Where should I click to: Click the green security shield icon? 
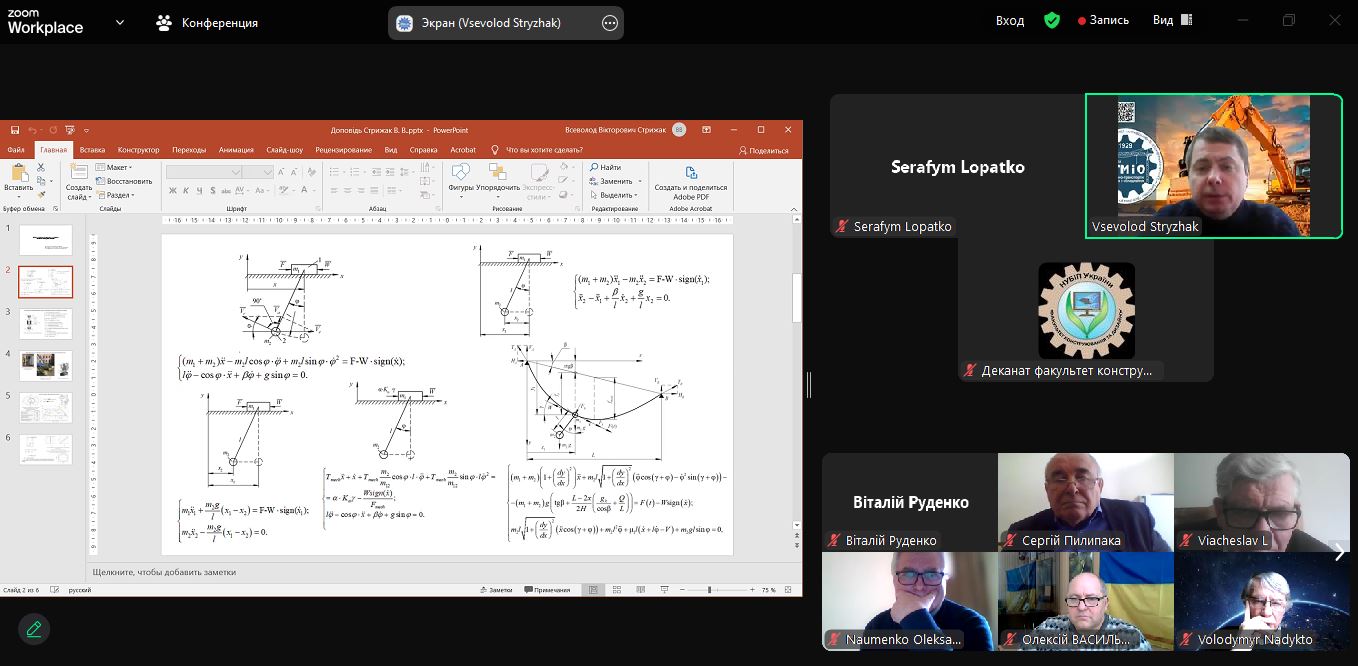[x=1052, y=20]
